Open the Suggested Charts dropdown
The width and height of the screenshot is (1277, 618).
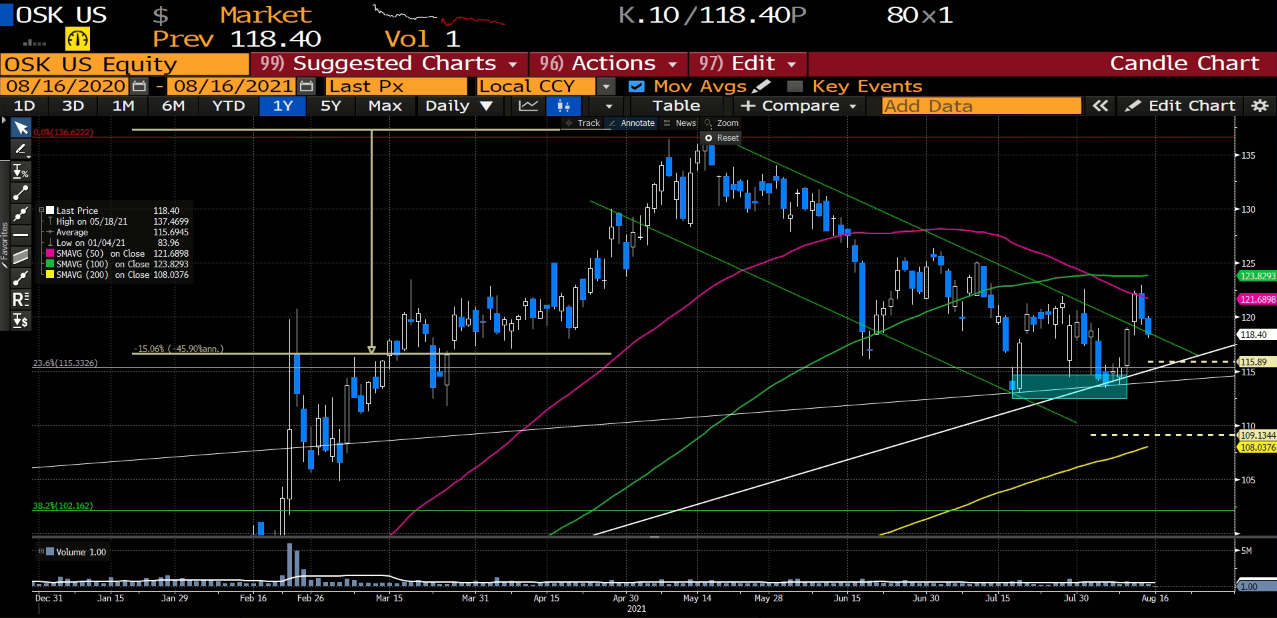pos(391,63)
